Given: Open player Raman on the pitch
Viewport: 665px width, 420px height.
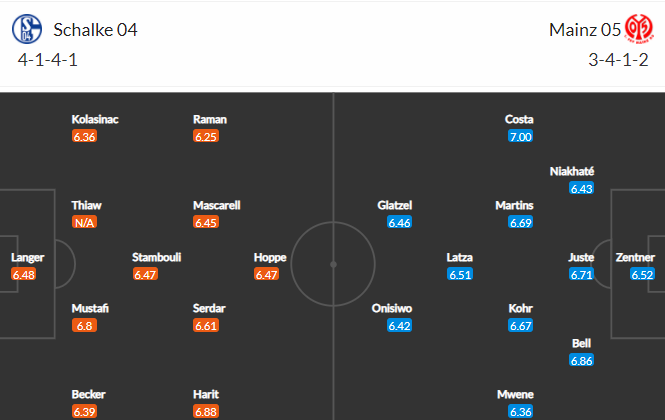Looking at the screenshot, I should pos(210,120).
